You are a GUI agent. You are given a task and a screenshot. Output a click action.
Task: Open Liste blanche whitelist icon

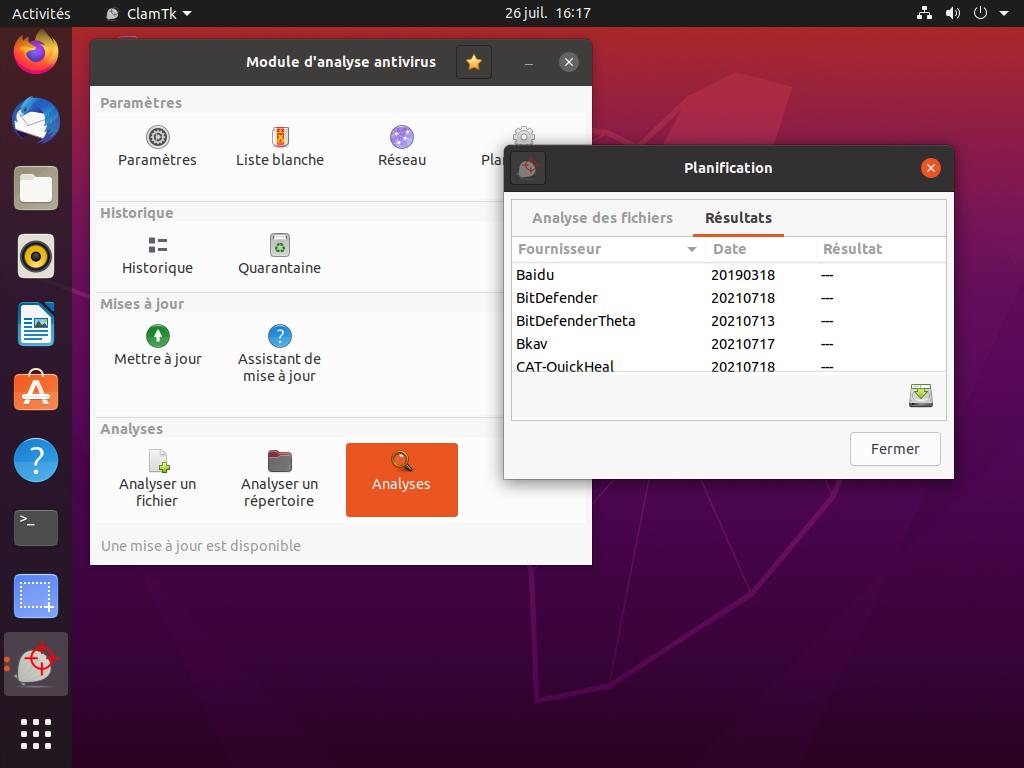coord(280,138)
